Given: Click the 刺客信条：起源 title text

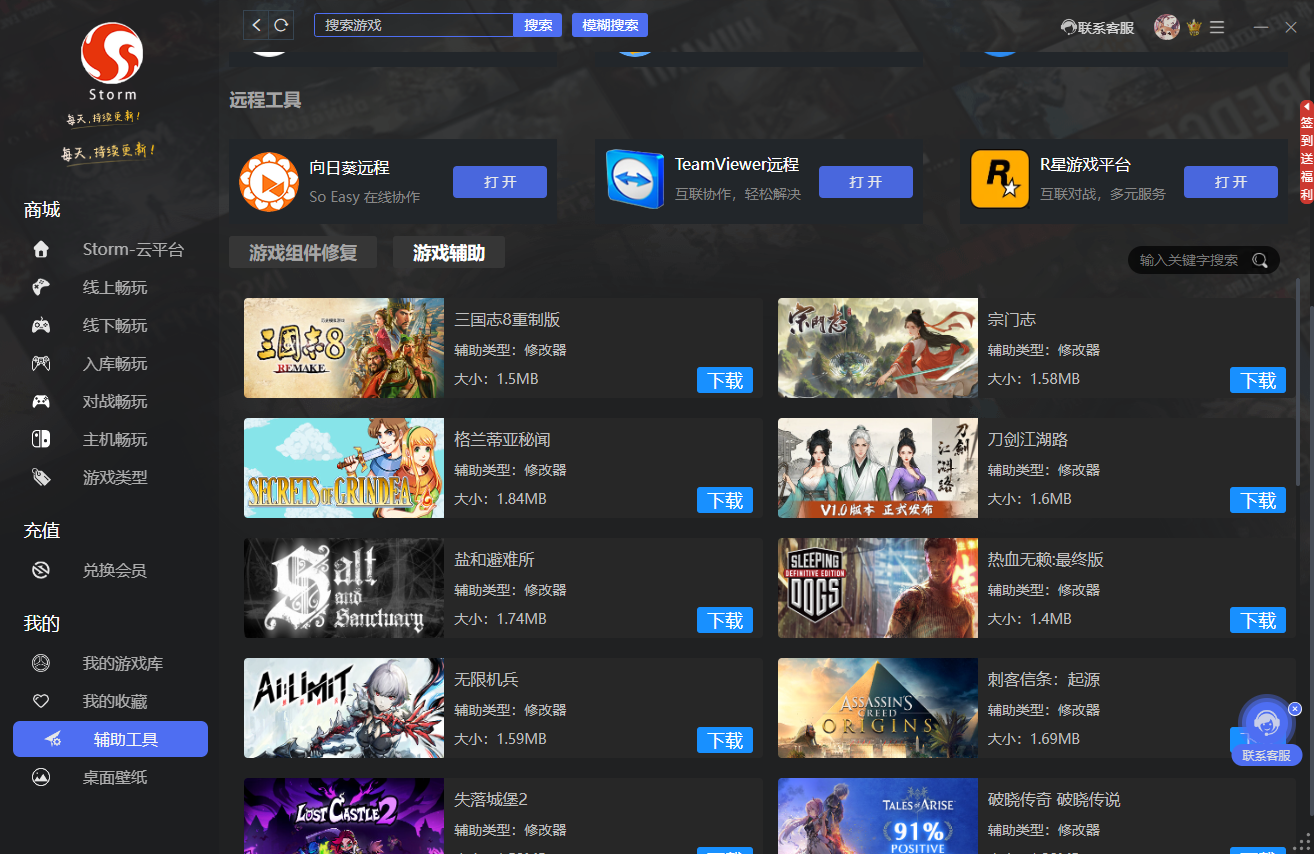Looking at the screenshot, I should click(x=1044, y=680).
